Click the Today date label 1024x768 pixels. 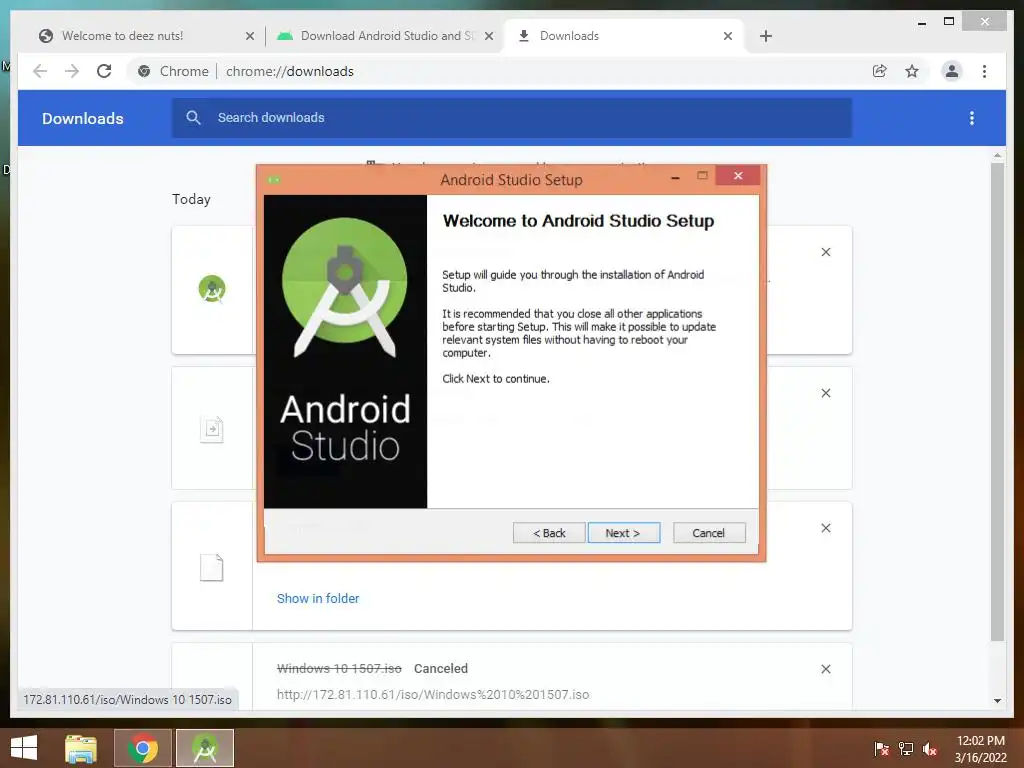(x=191, y=199)
